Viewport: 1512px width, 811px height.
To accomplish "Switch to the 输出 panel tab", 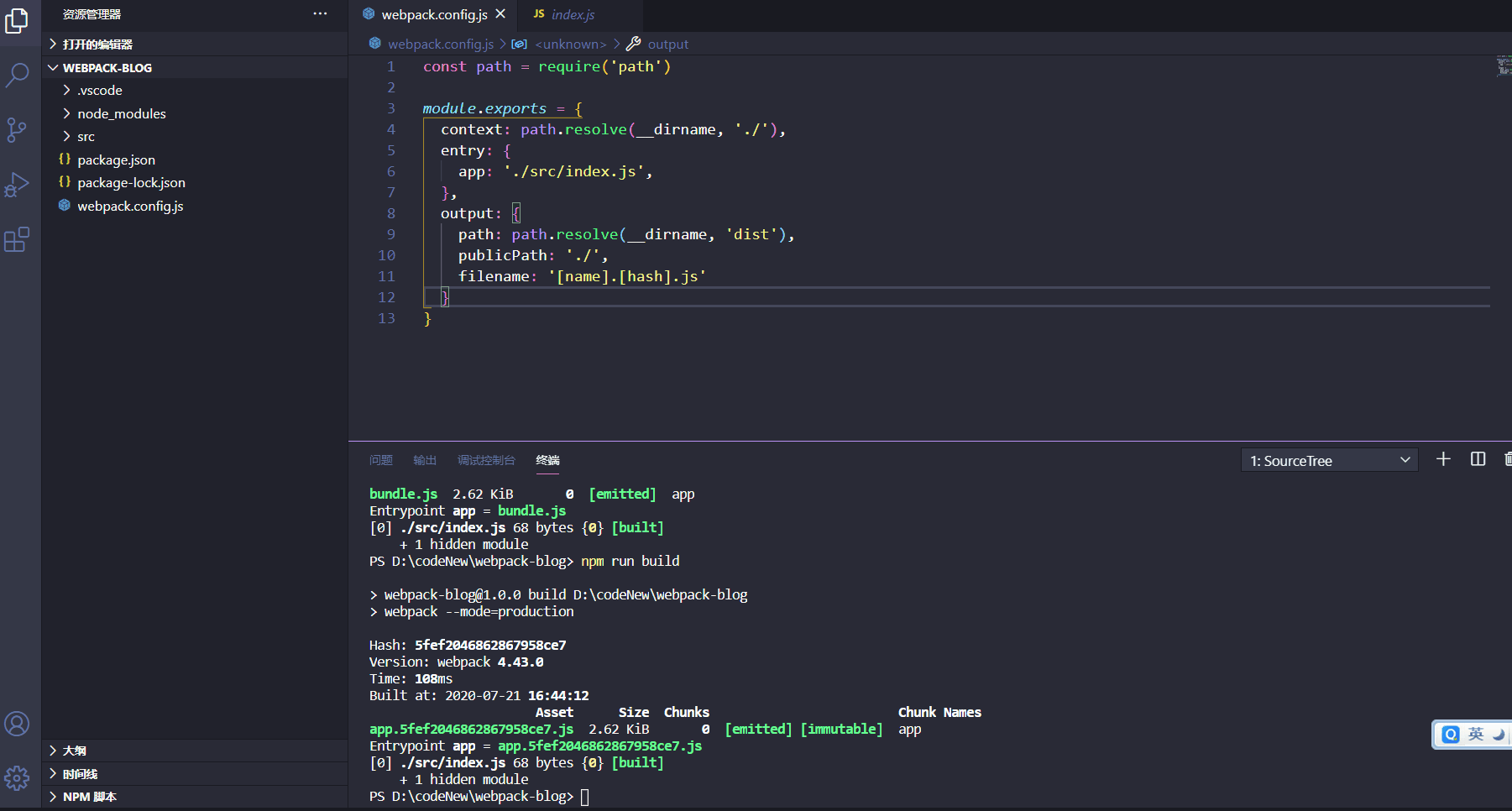I will 424,460.
